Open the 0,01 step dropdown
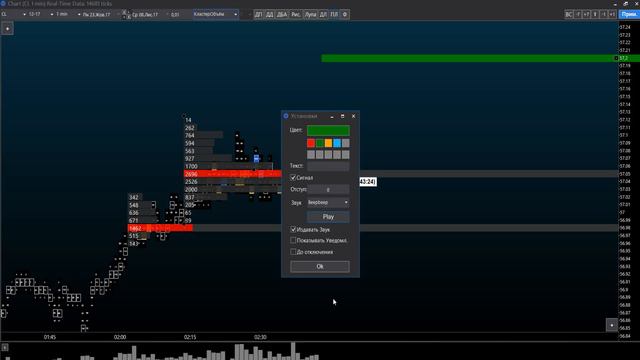 click(175, 14)
